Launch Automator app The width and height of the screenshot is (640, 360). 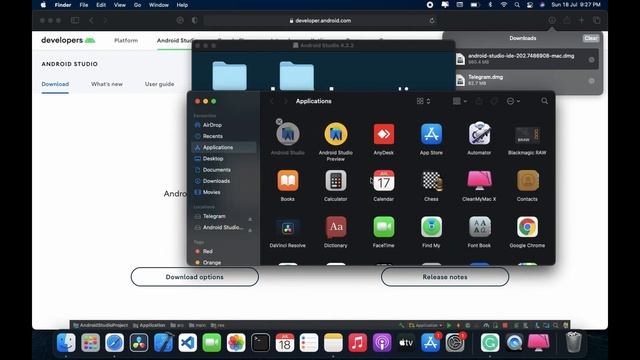479,134
